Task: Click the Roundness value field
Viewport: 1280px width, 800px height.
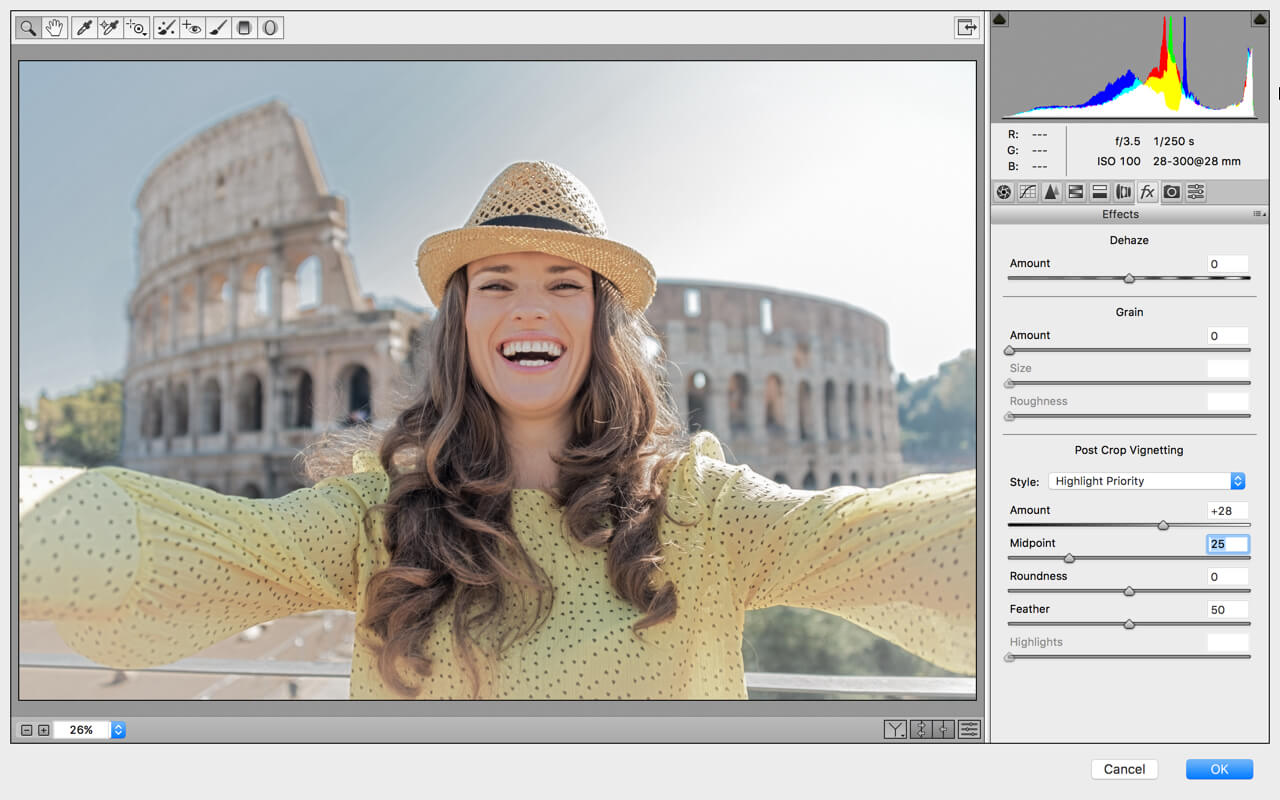Action: 1228,577
